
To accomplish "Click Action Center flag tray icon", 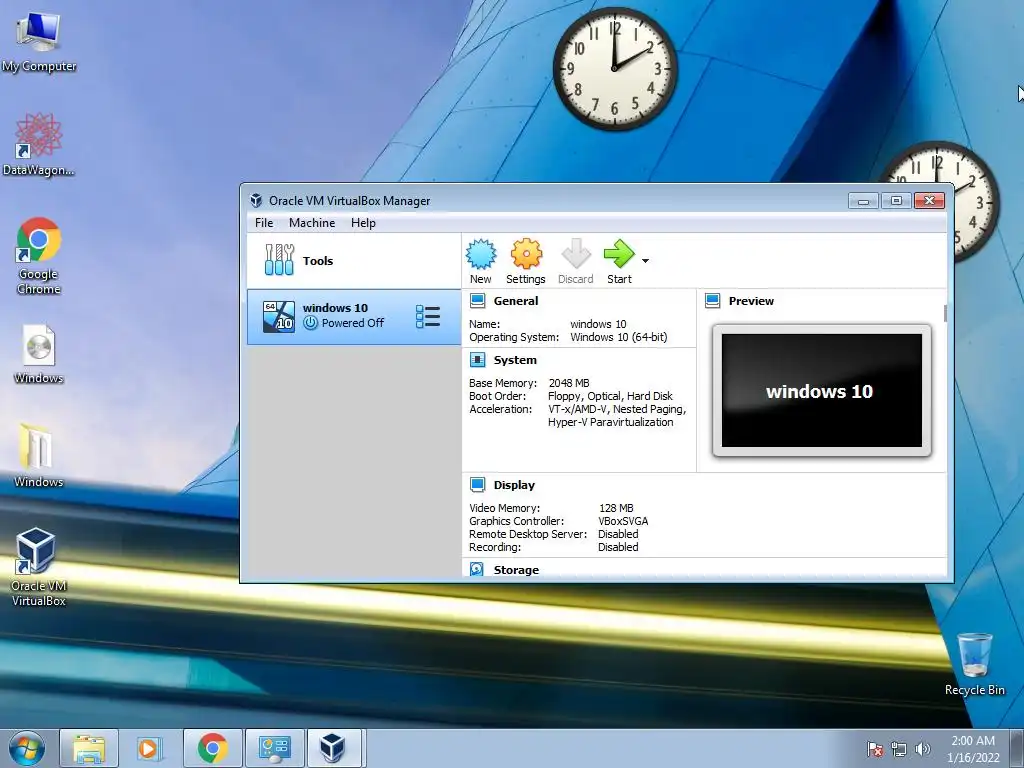I will [x=874, y=749].
